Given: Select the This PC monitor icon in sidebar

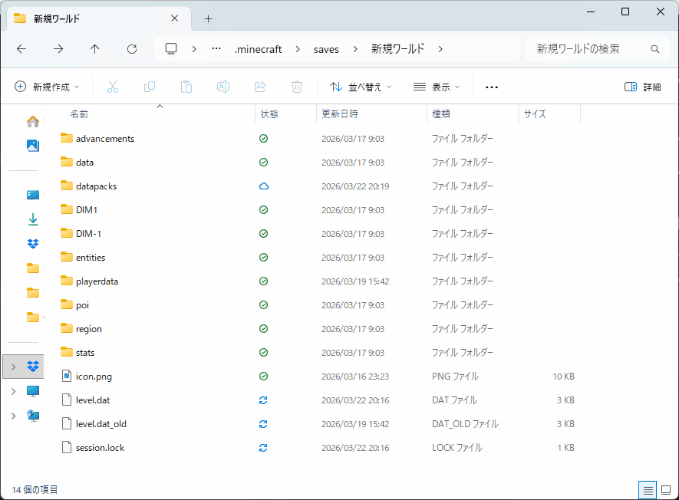Looking at the screenshot, I should 33,391.
